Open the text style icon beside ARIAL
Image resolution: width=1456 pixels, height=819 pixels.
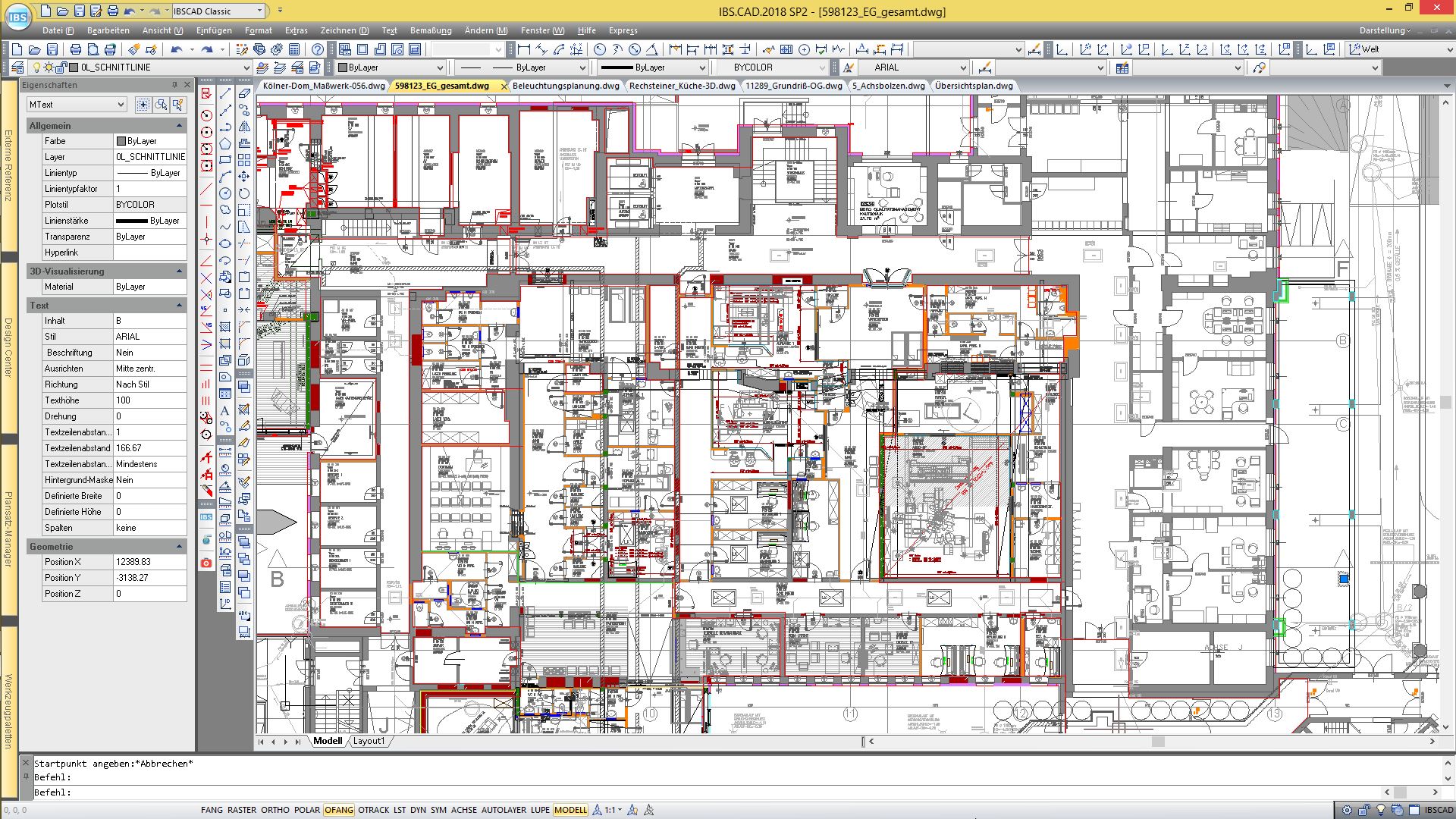click(848, 67)
